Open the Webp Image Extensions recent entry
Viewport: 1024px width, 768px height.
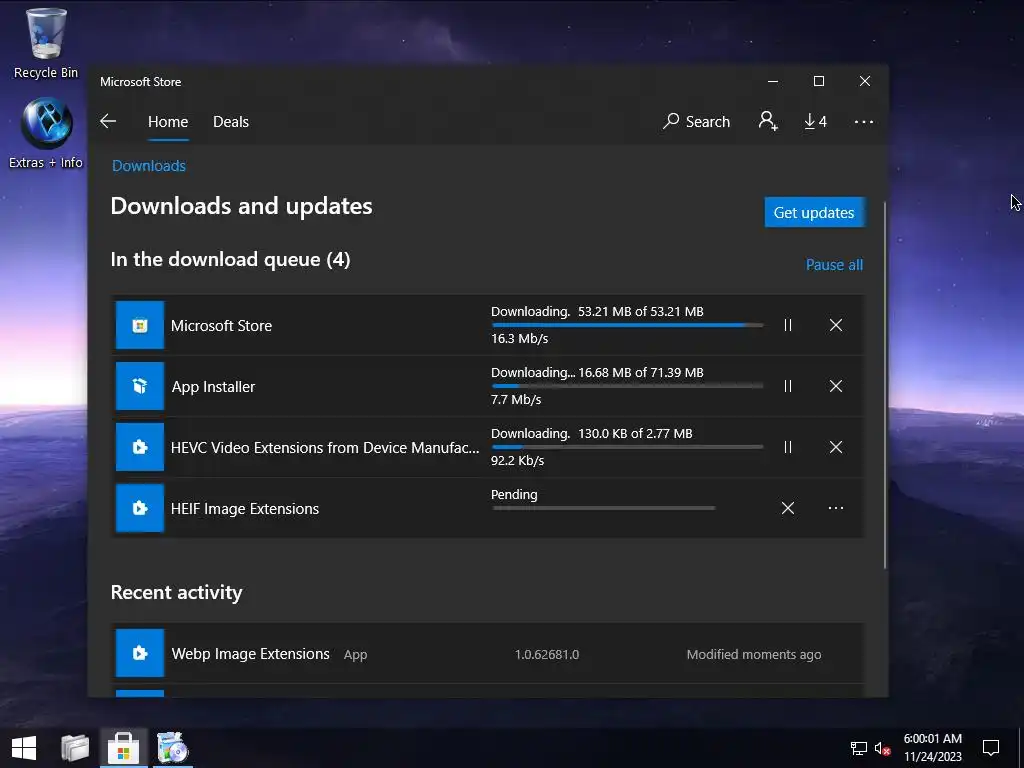click(x=488, y=653)
